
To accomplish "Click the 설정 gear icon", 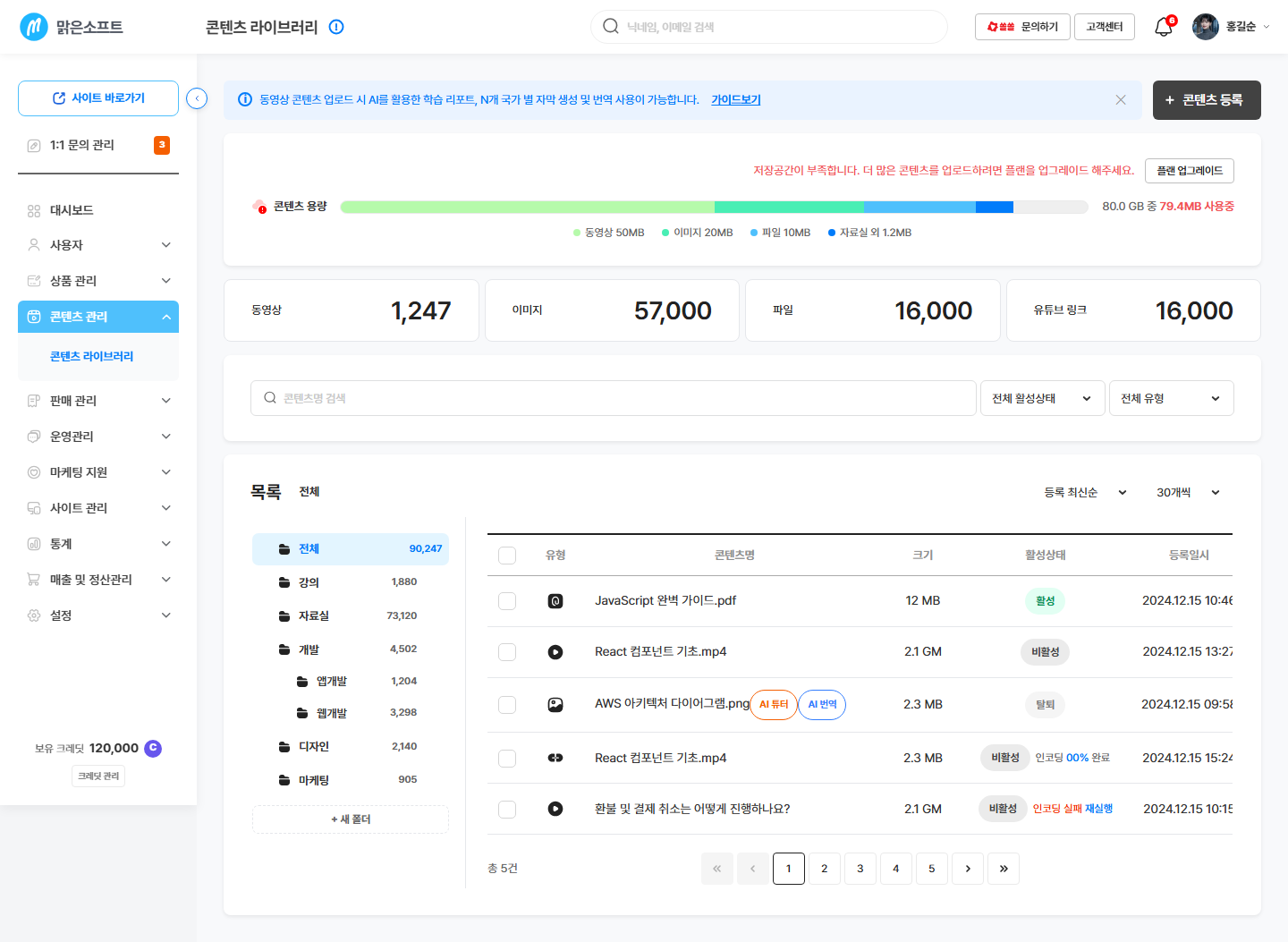I will (x=34, y=615).
